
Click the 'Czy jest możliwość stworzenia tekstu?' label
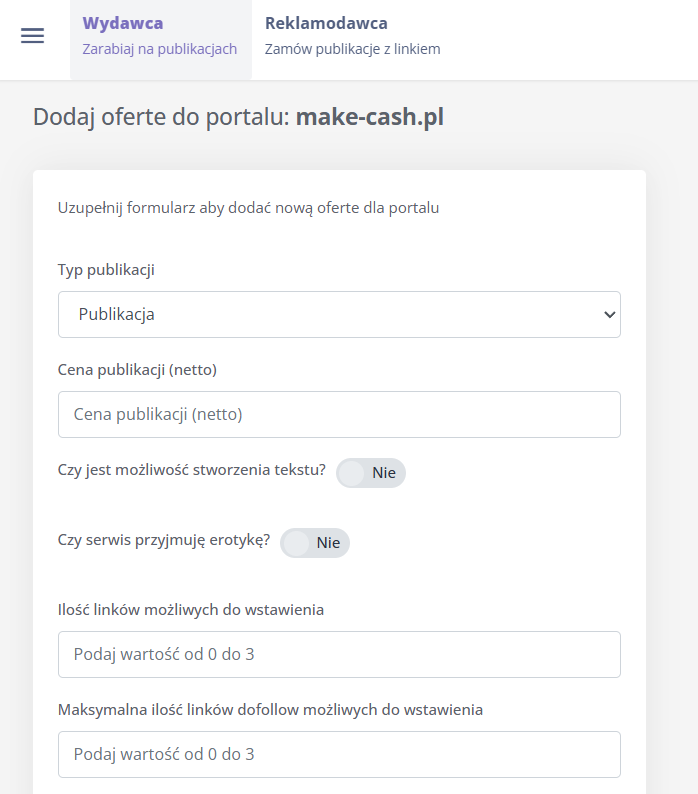point(192,470)
